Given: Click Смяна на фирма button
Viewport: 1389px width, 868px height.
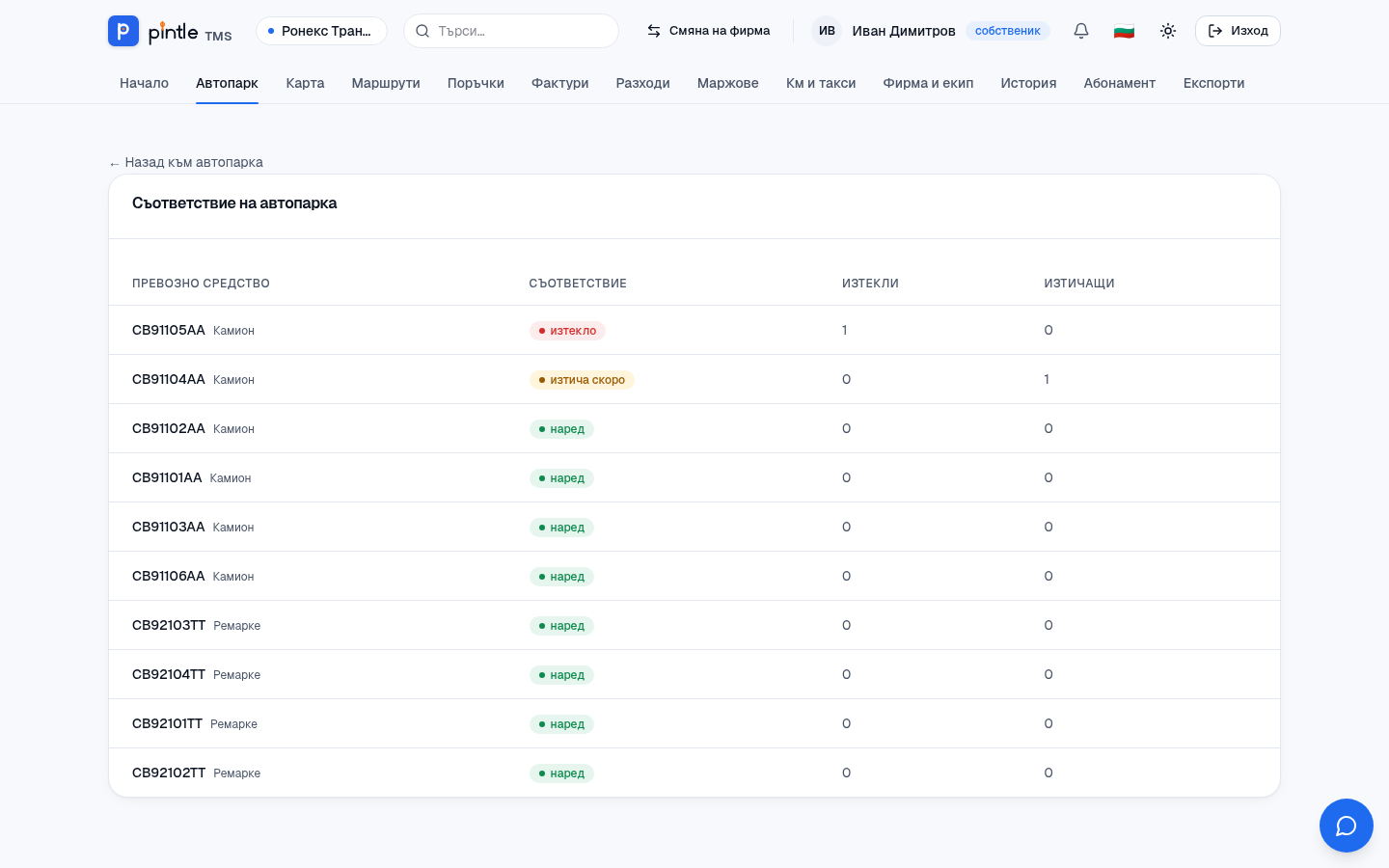Looking at the screenshot, I should coord(708,31).
